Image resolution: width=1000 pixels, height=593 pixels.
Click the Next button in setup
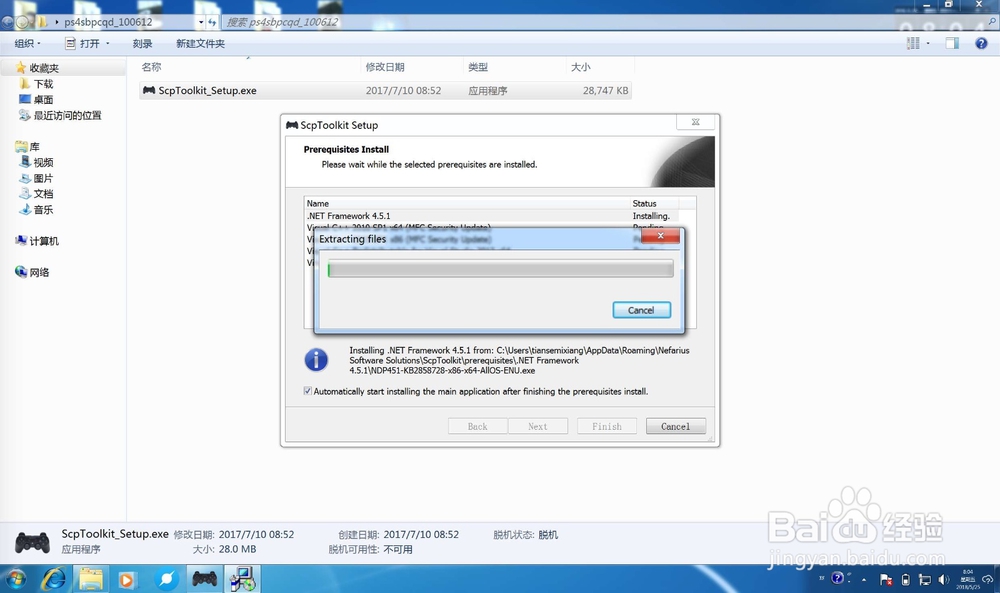[x=538, y=426]
